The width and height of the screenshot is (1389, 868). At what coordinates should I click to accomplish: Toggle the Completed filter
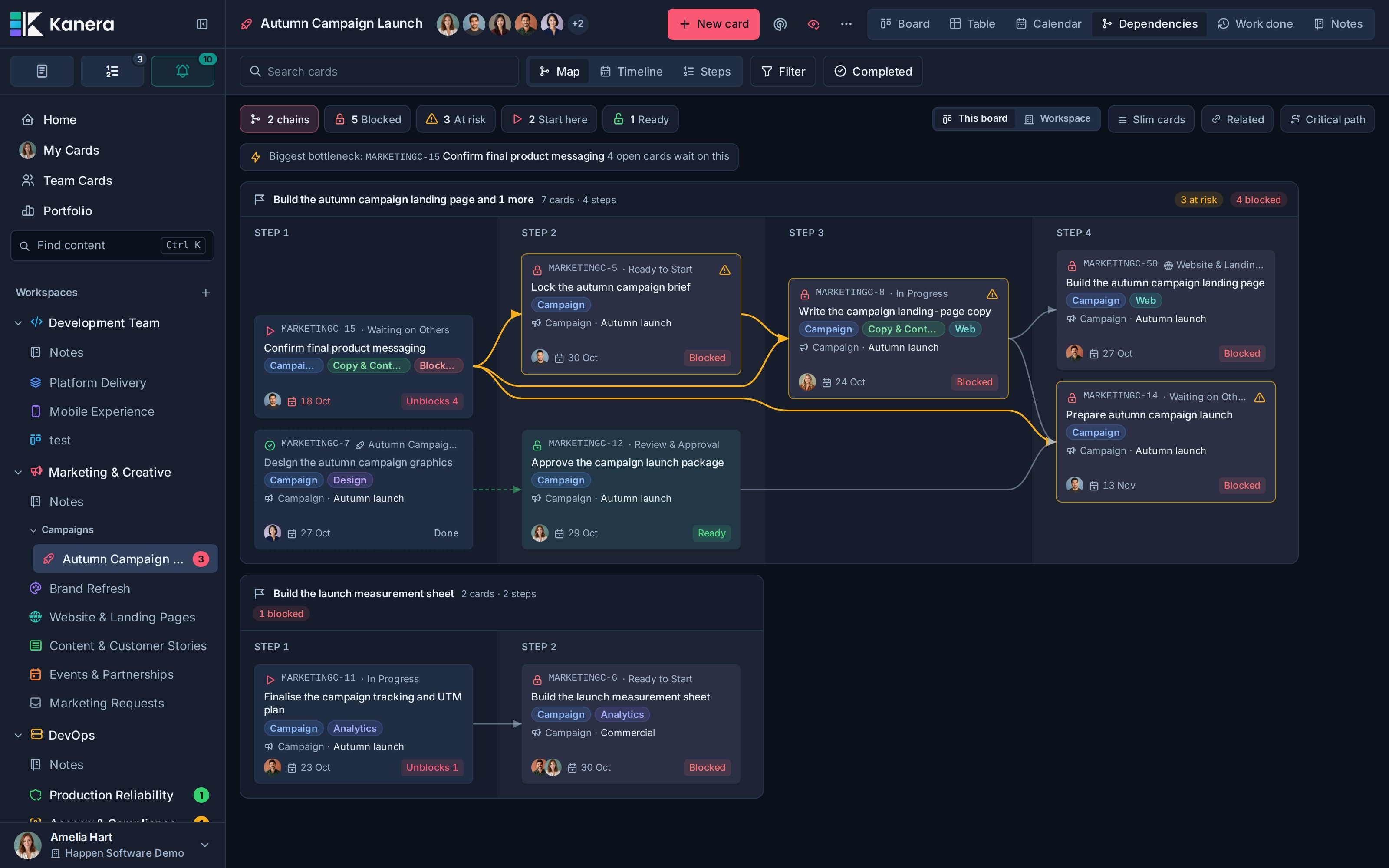pos(872,71)
